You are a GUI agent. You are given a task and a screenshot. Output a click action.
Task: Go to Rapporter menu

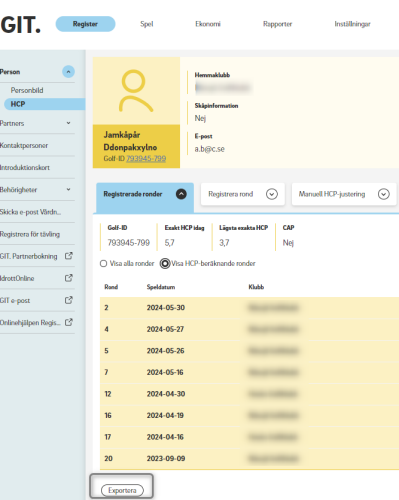[x=277, y=24]
